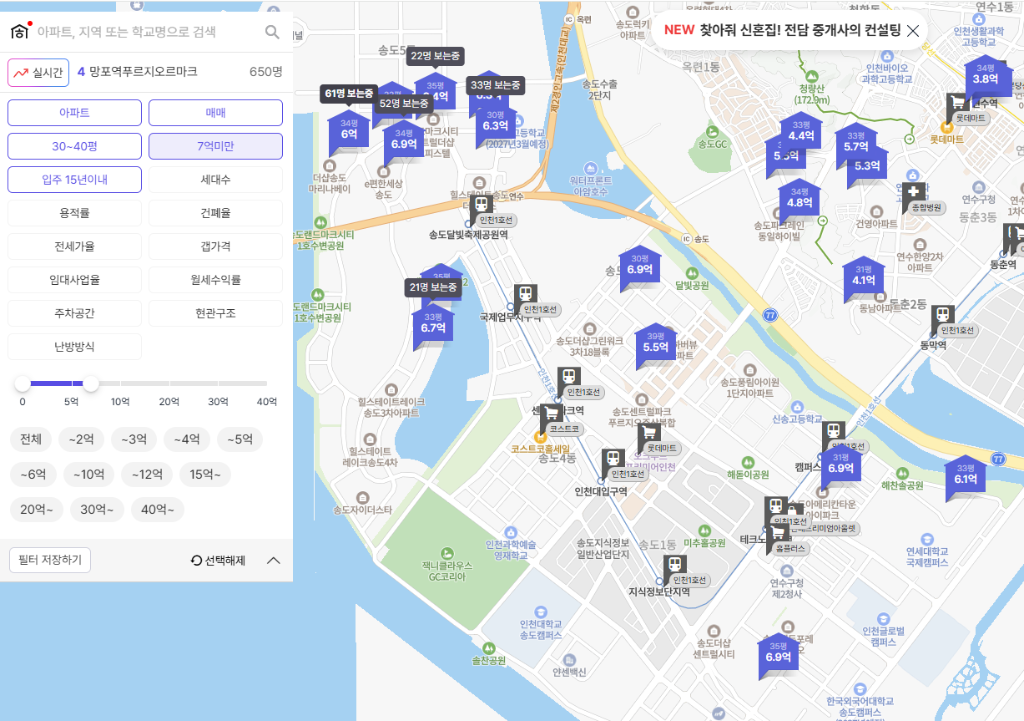Click the house logo icon in search bar

[21, 31]
